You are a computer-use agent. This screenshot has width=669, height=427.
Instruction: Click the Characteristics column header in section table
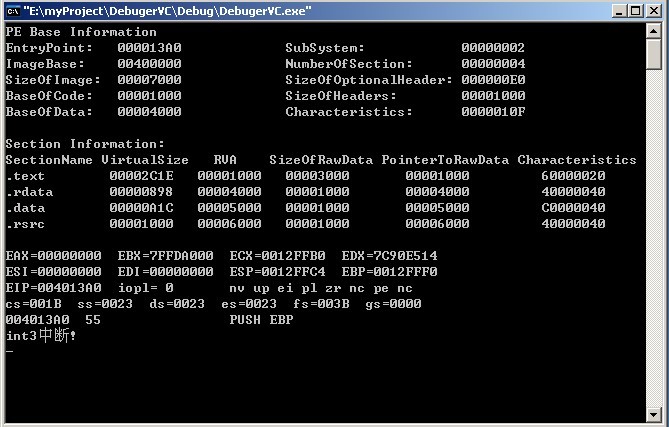pos(577,160)
